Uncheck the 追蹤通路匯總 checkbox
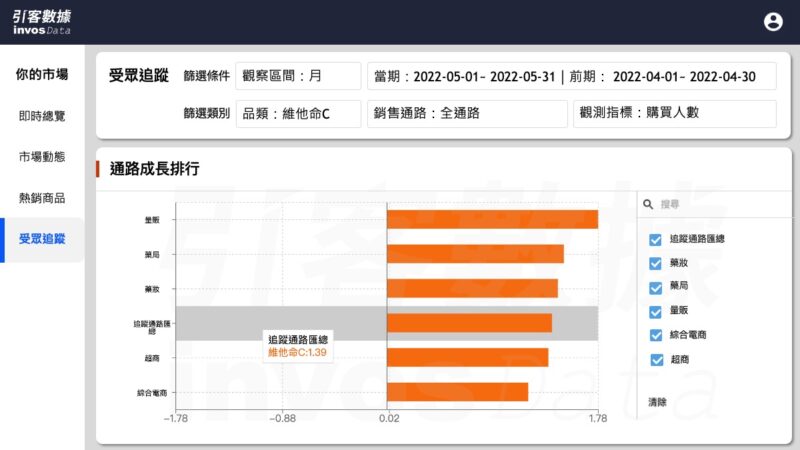The height and width of the screenshot is (450, 800). pos(655,240)
